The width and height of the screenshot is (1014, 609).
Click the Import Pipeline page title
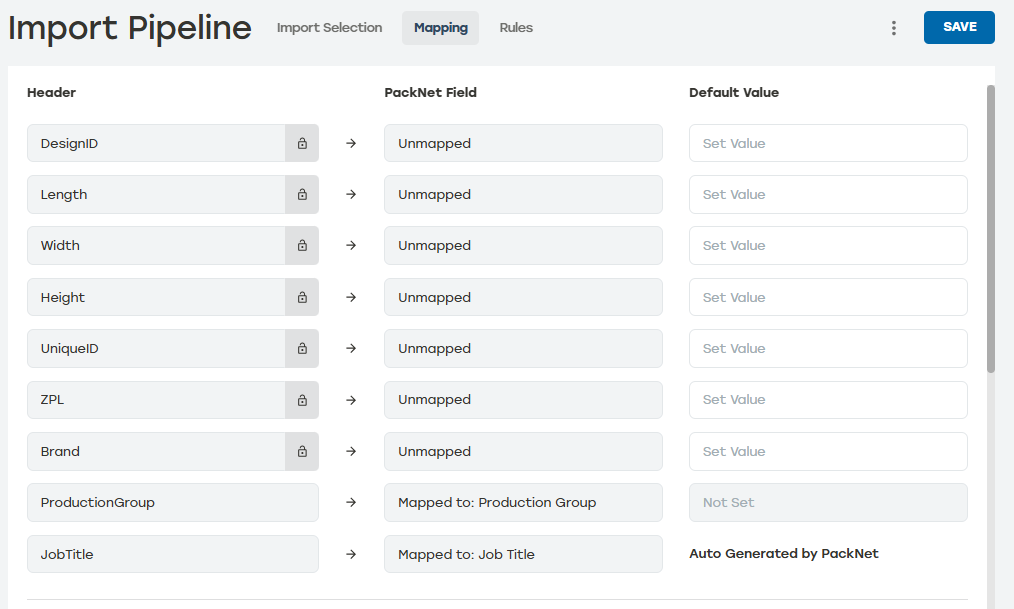tap(129, 28)
